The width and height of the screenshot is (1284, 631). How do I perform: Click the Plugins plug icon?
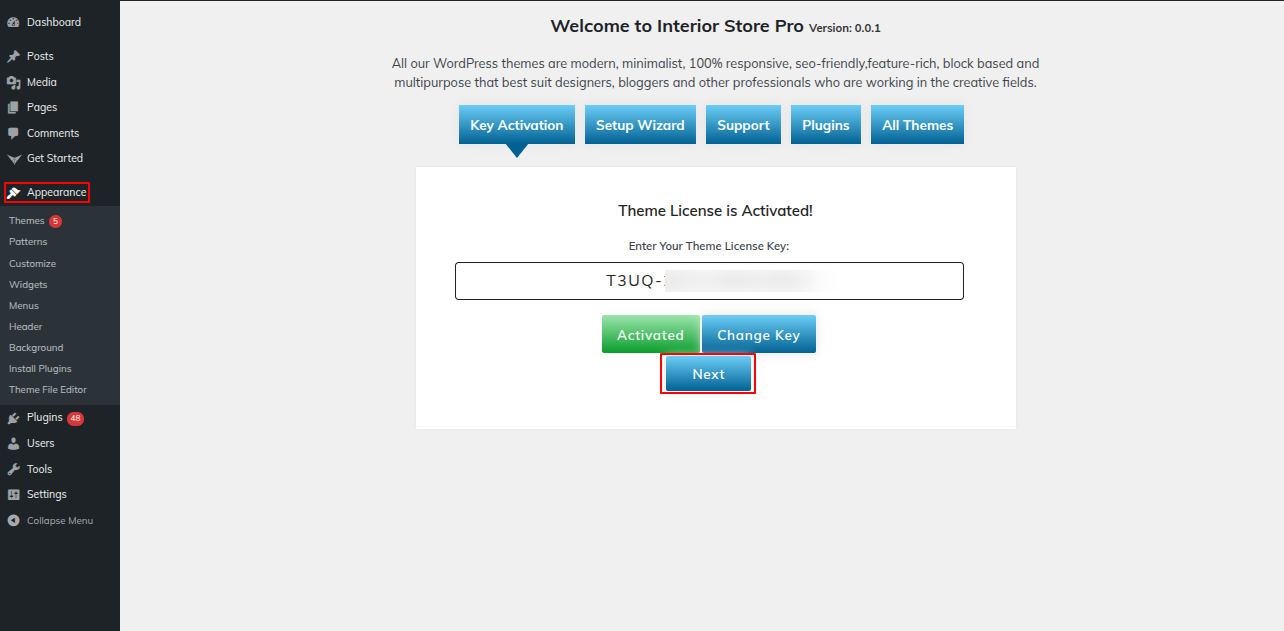(x=13, y=418)
